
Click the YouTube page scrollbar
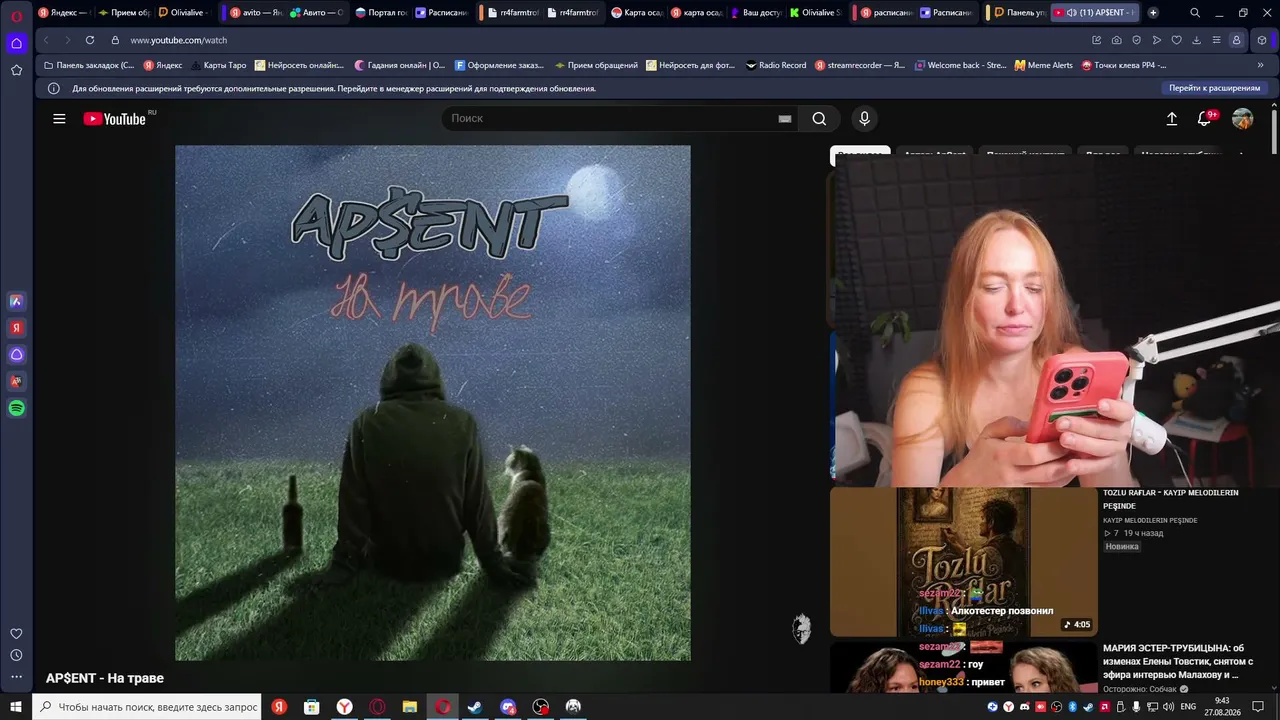tap(1274, 130)
